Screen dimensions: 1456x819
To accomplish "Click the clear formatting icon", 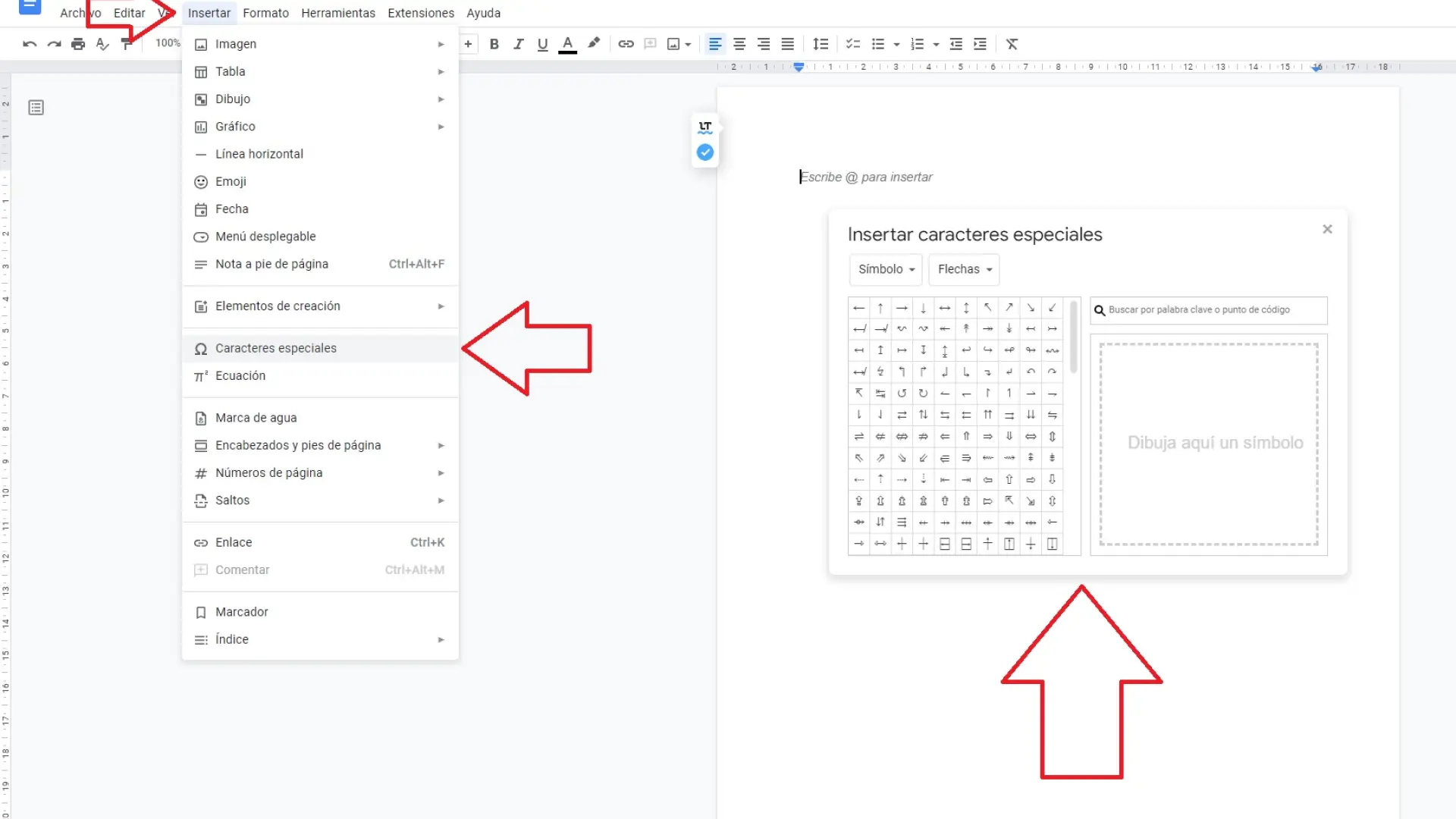I will (x=1012, y=44).
